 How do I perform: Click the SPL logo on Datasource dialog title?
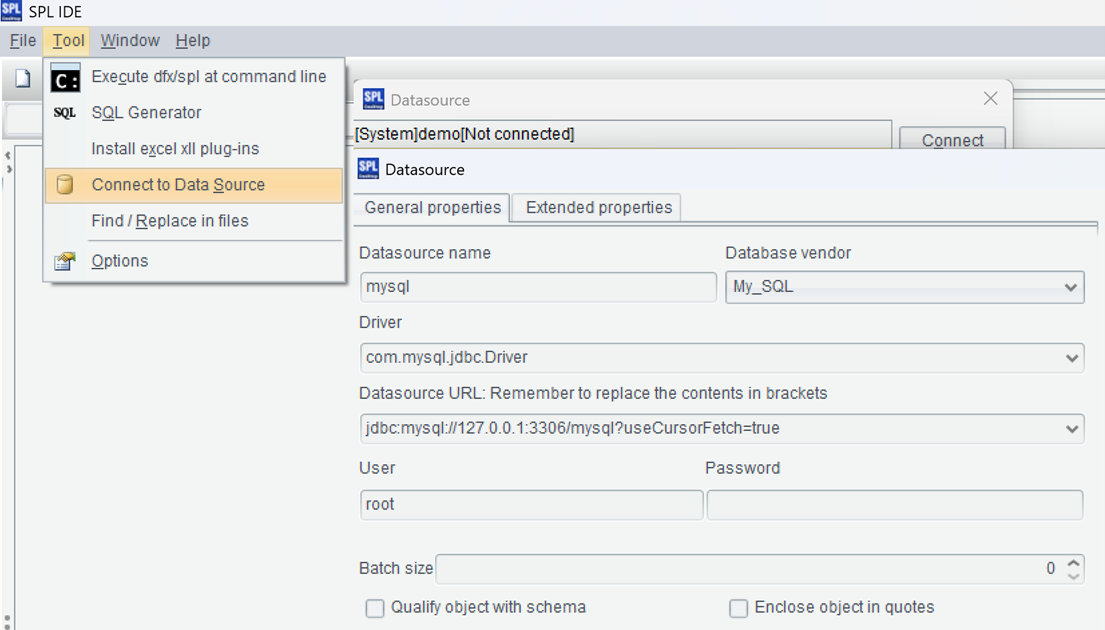(368, 169)
